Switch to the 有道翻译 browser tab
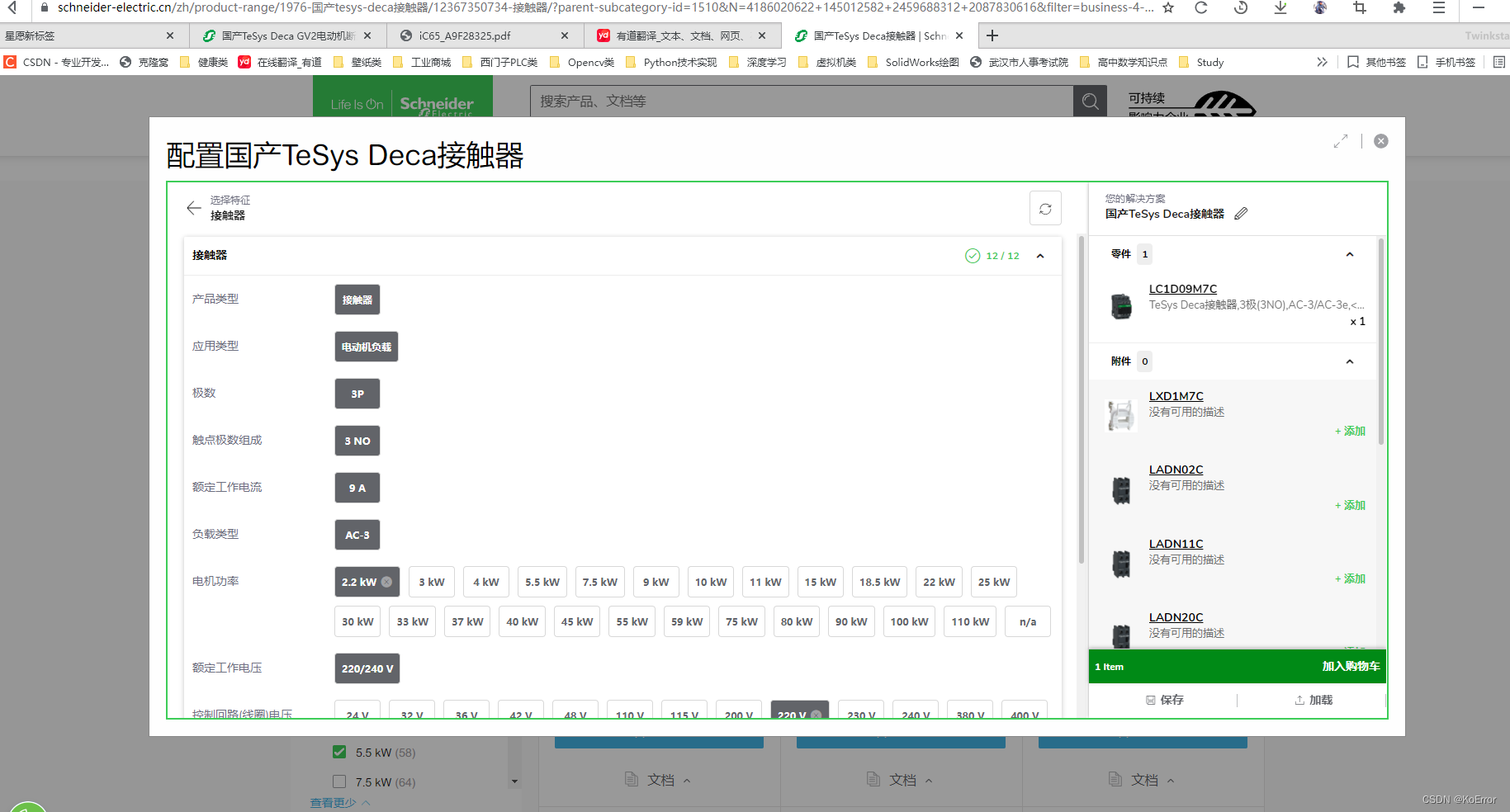 pos(681,36)
